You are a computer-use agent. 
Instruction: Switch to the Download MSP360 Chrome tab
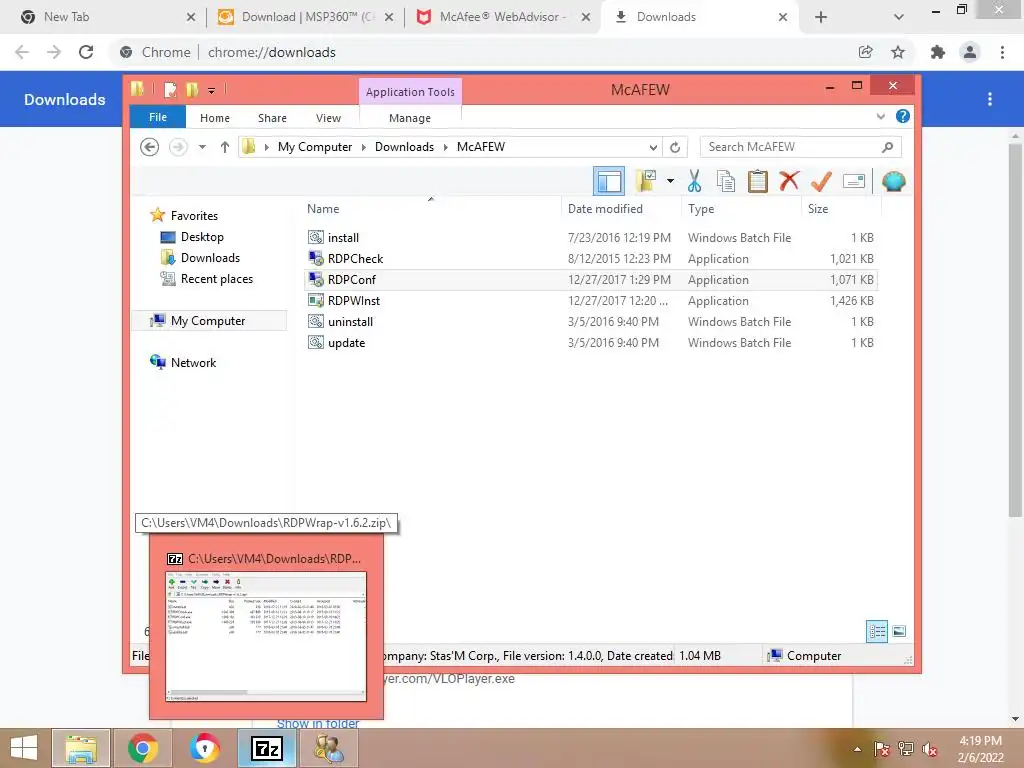[306, 17]
